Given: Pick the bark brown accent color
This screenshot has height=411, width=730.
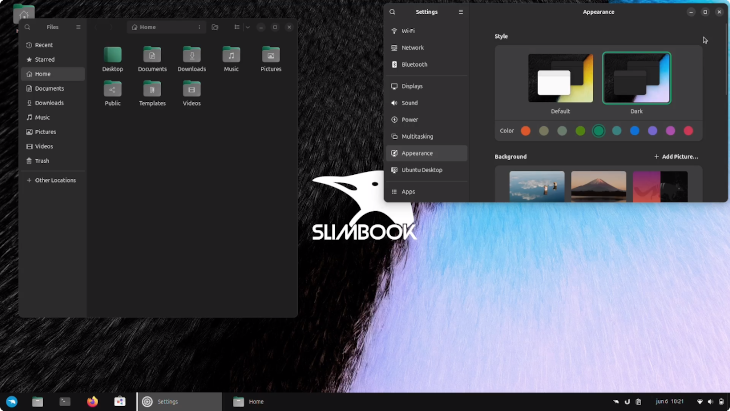Looking at the screenshot, I should (x=544, y=131).
